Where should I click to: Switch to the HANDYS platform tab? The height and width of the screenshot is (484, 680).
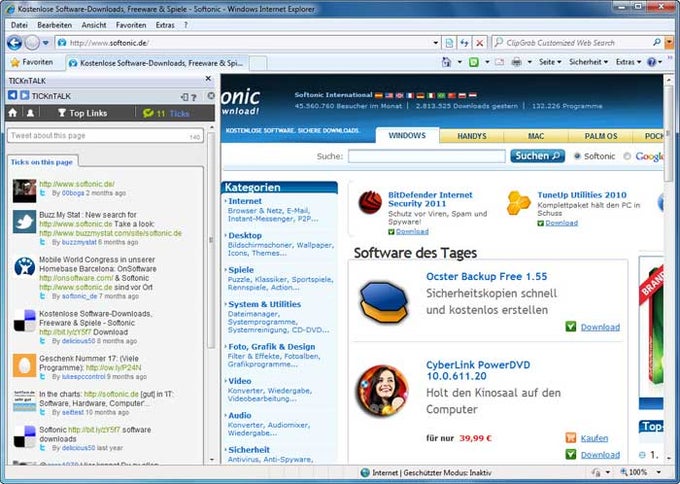coord(472,136)
